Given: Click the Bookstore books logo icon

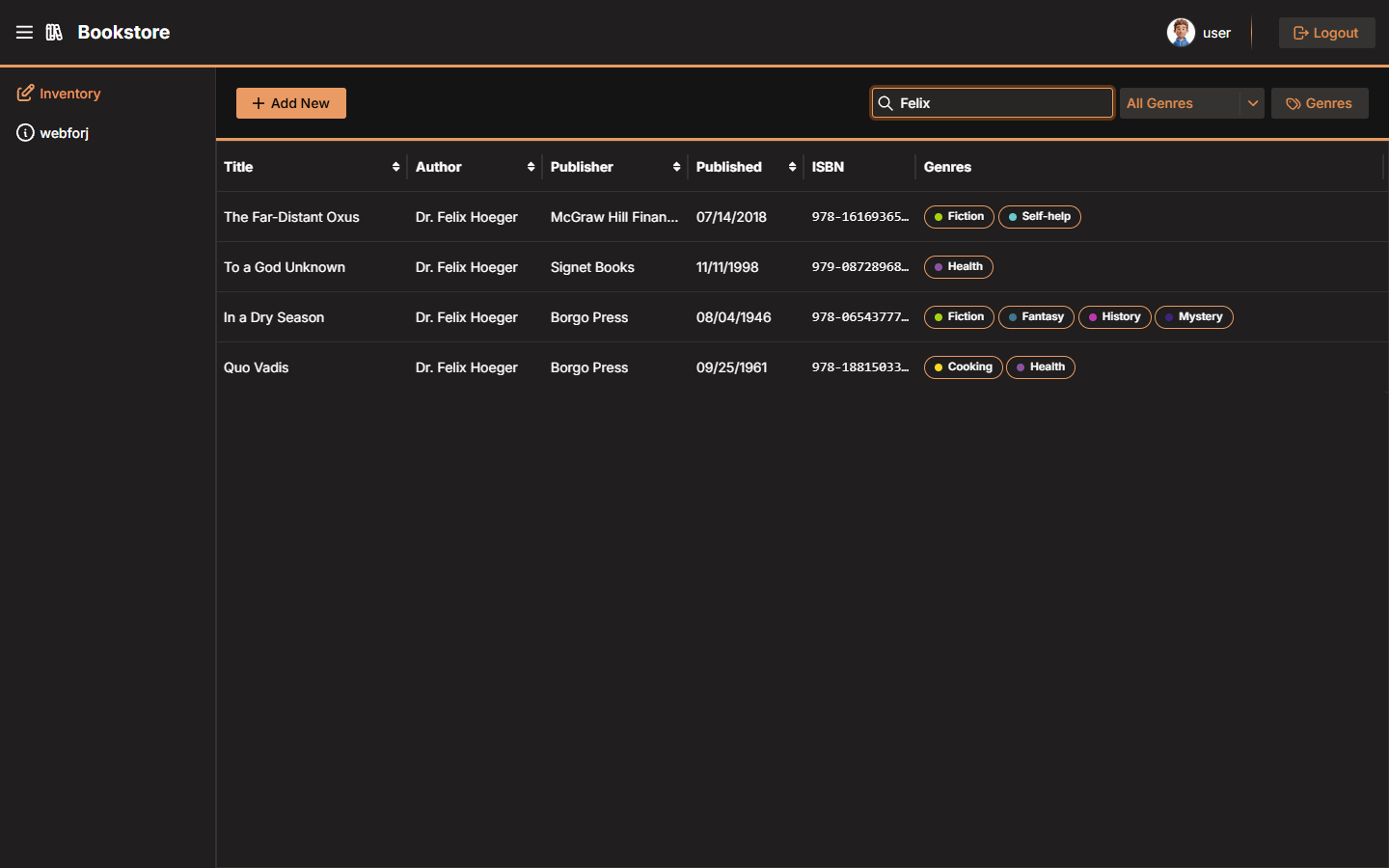Looking at the screenshot, I should (55, 32).
